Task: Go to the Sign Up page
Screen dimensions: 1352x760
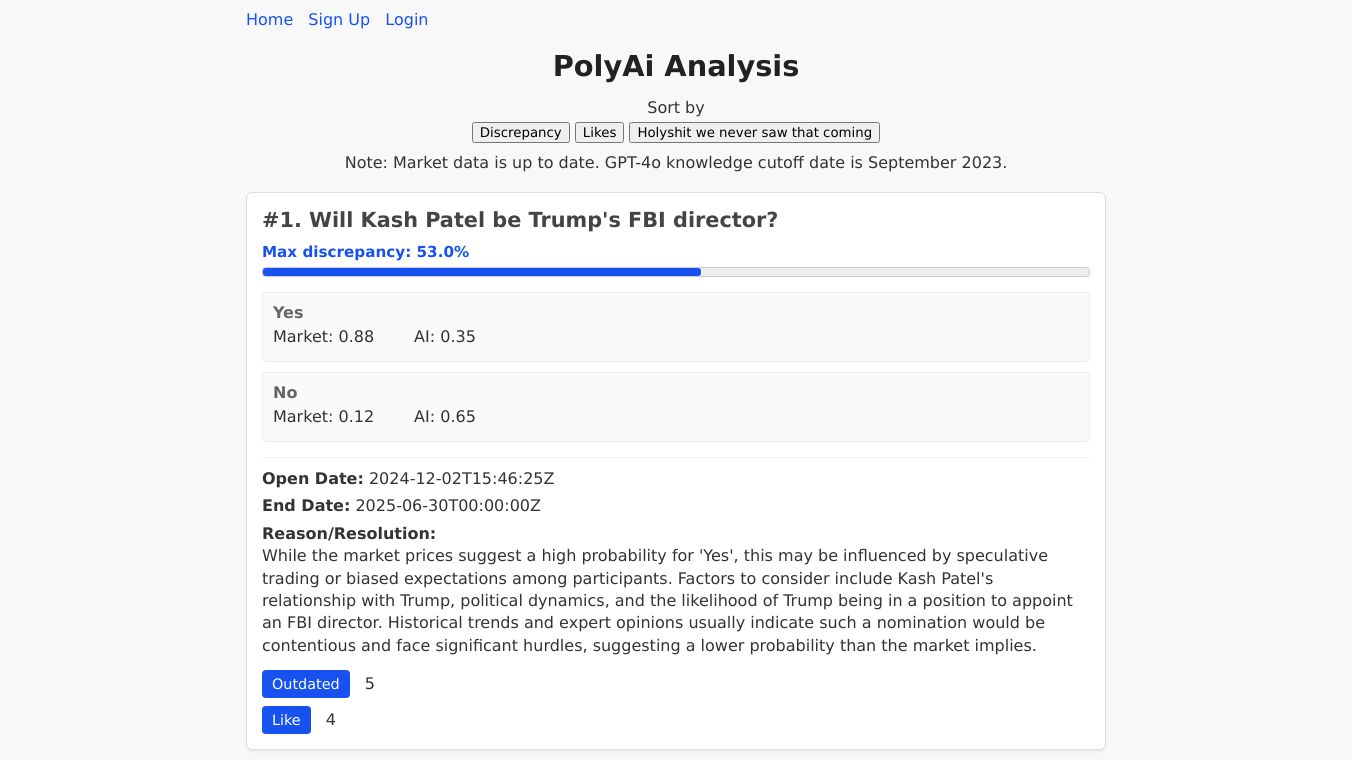Action: [x=339, y=20]
